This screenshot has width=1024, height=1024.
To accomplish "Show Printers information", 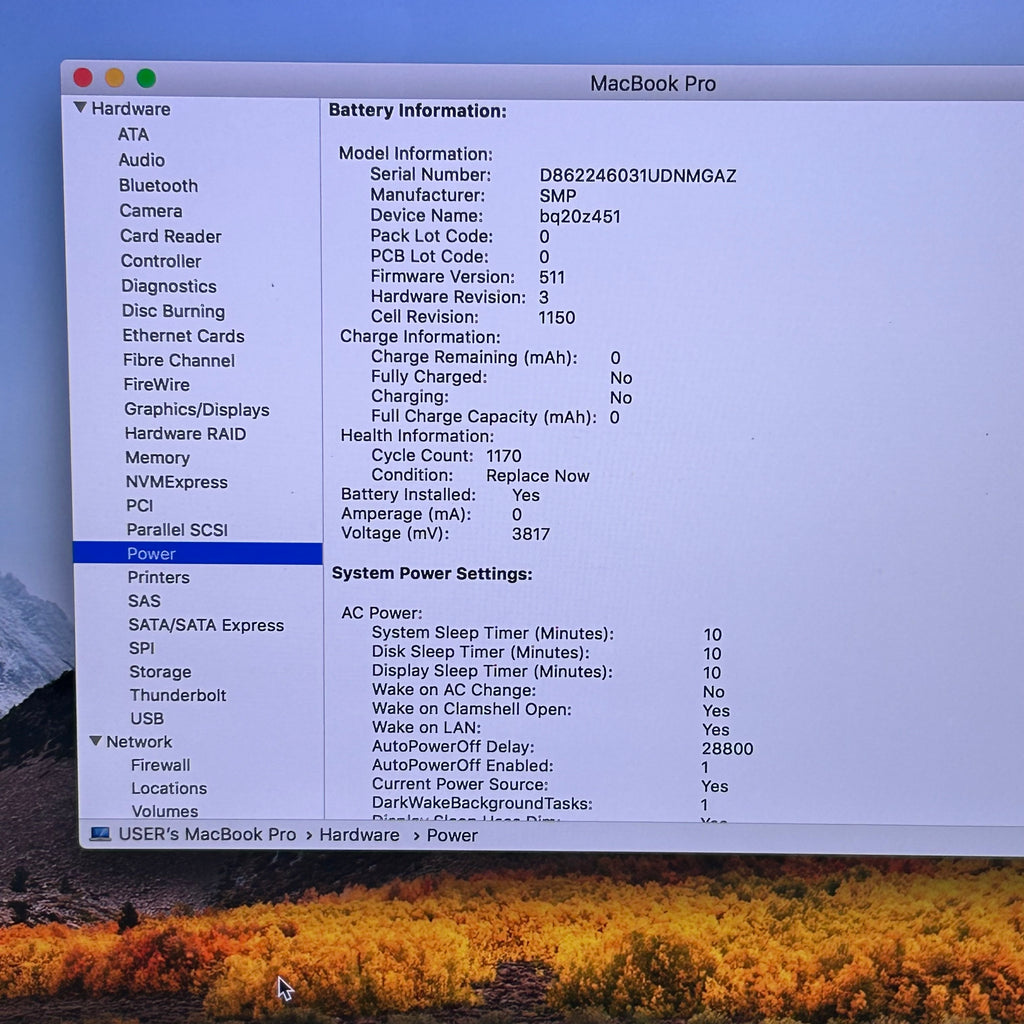I will [x=159, y=577].
